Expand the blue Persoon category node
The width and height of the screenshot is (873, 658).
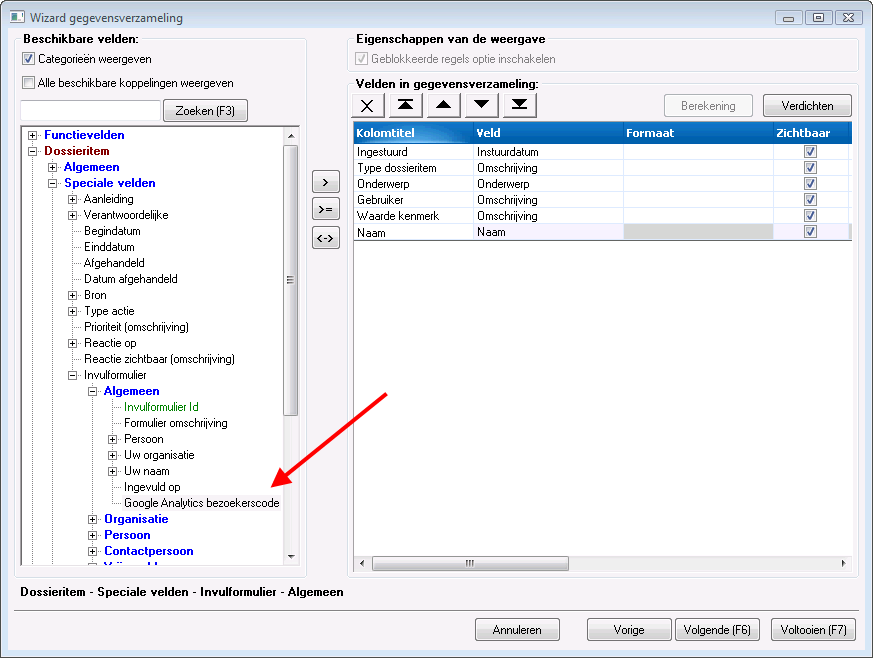point(92,536)
